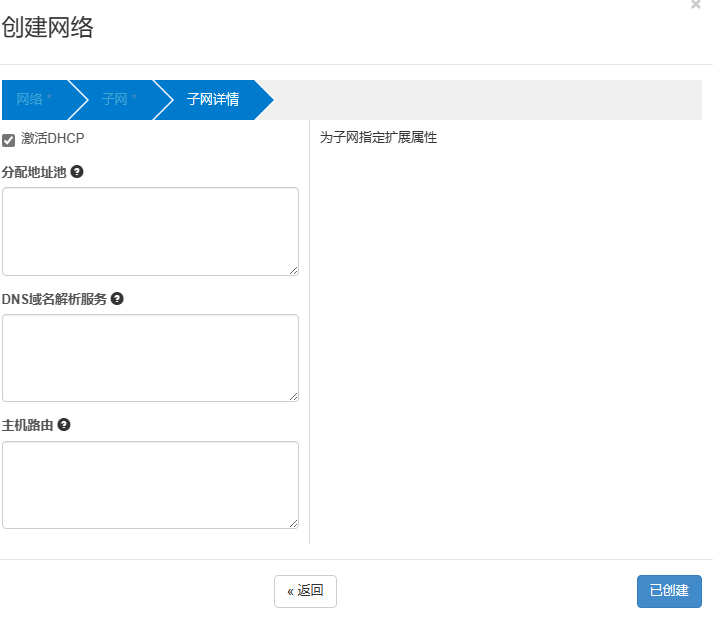The height and width of the screenshot is (621, 713).
Task: Uncheck the 激活DHCP checkbox
Action: 9,139
